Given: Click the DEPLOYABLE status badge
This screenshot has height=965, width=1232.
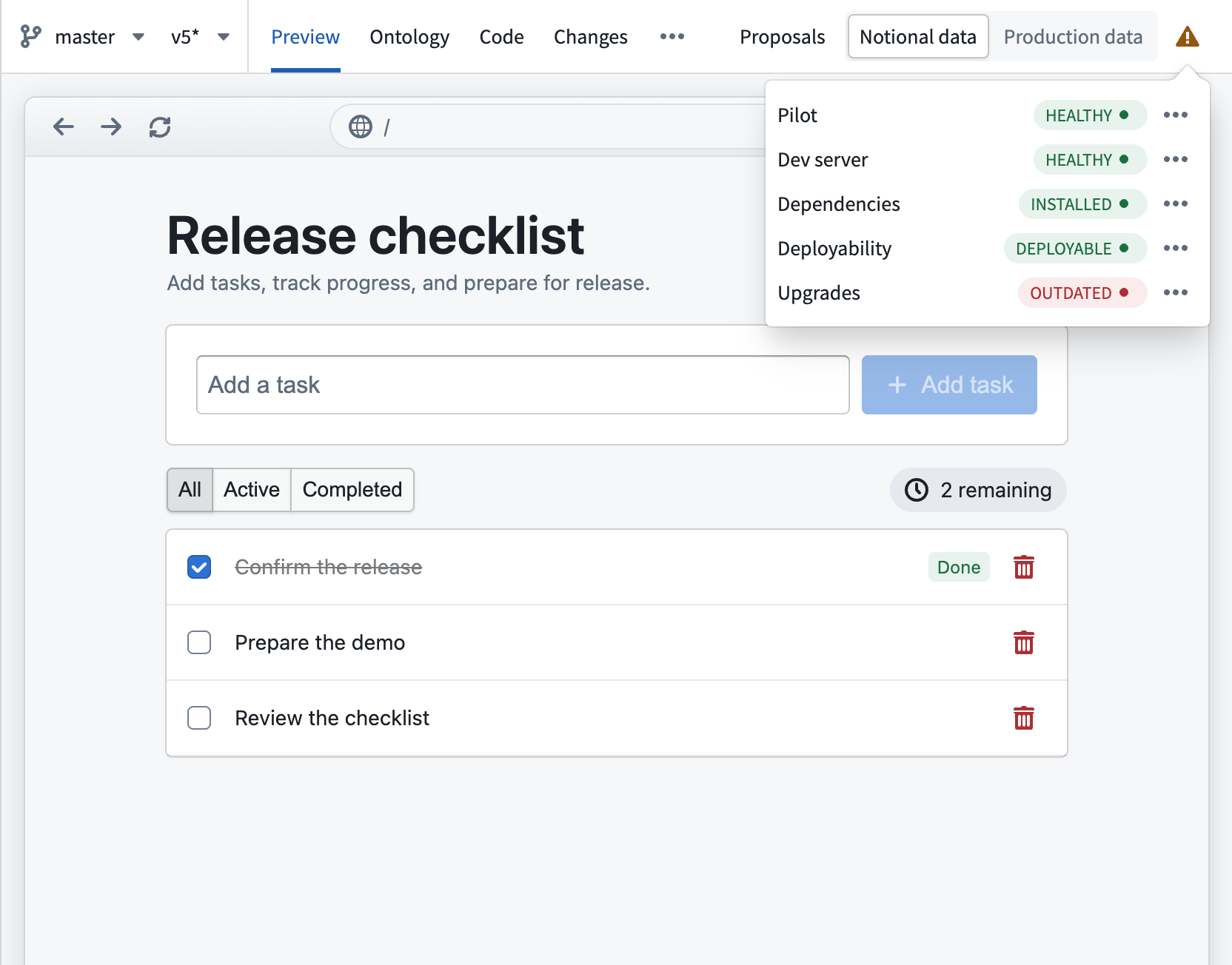Looking at the screenshot, I should pyautogui.click(x=1075, y=249).
